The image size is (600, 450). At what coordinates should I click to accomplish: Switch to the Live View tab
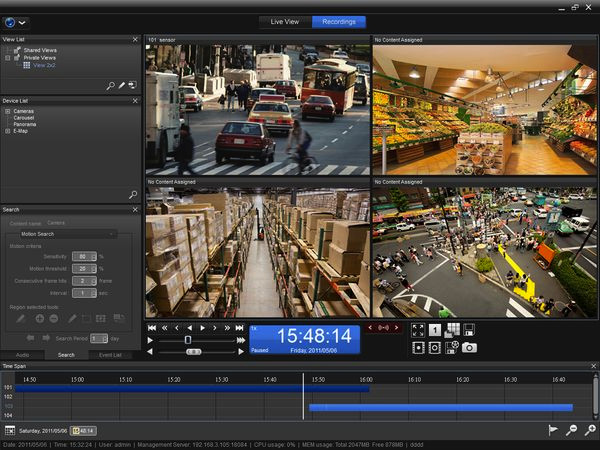click(284, 21)
